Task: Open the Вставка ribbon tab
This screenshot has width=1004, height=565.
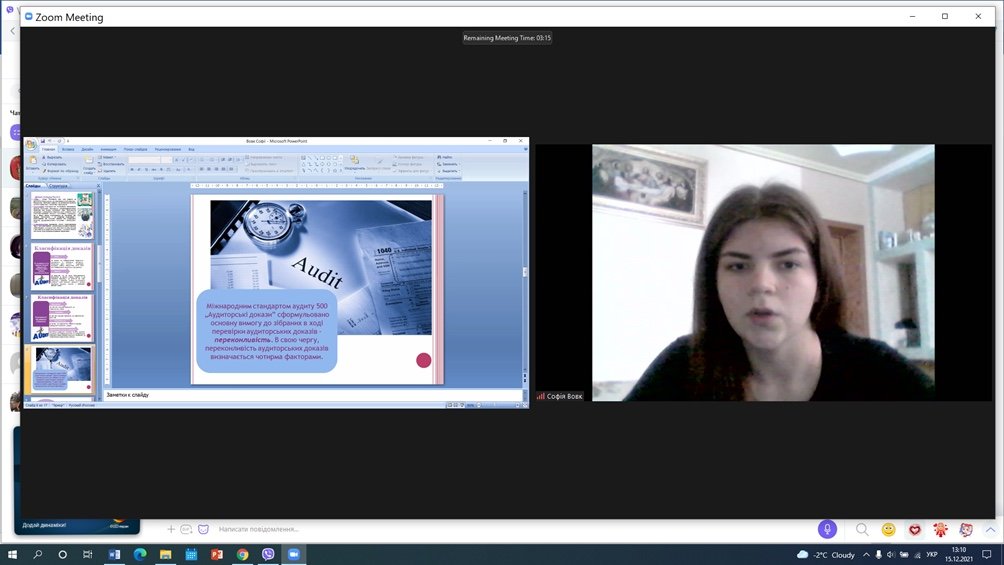Action: point(68,149)
